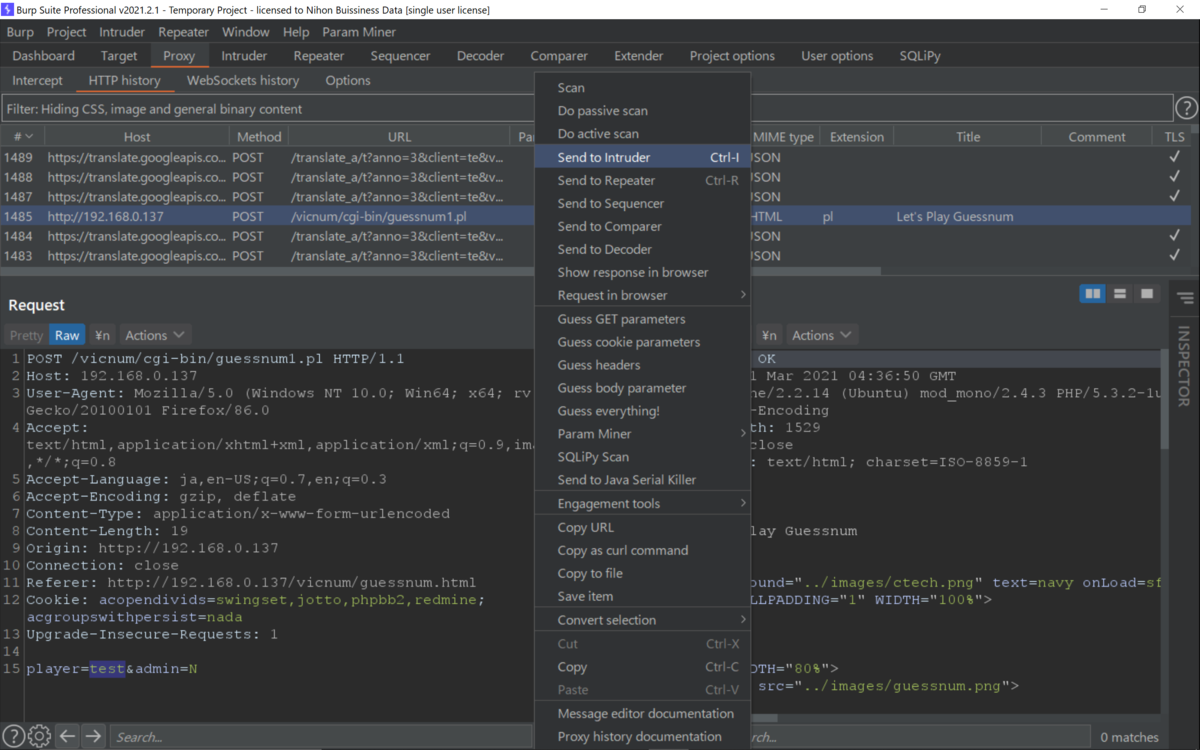Select Send to Comparer menu entry
Viewport: 1200px width, 750px height.
coord(642,226)
